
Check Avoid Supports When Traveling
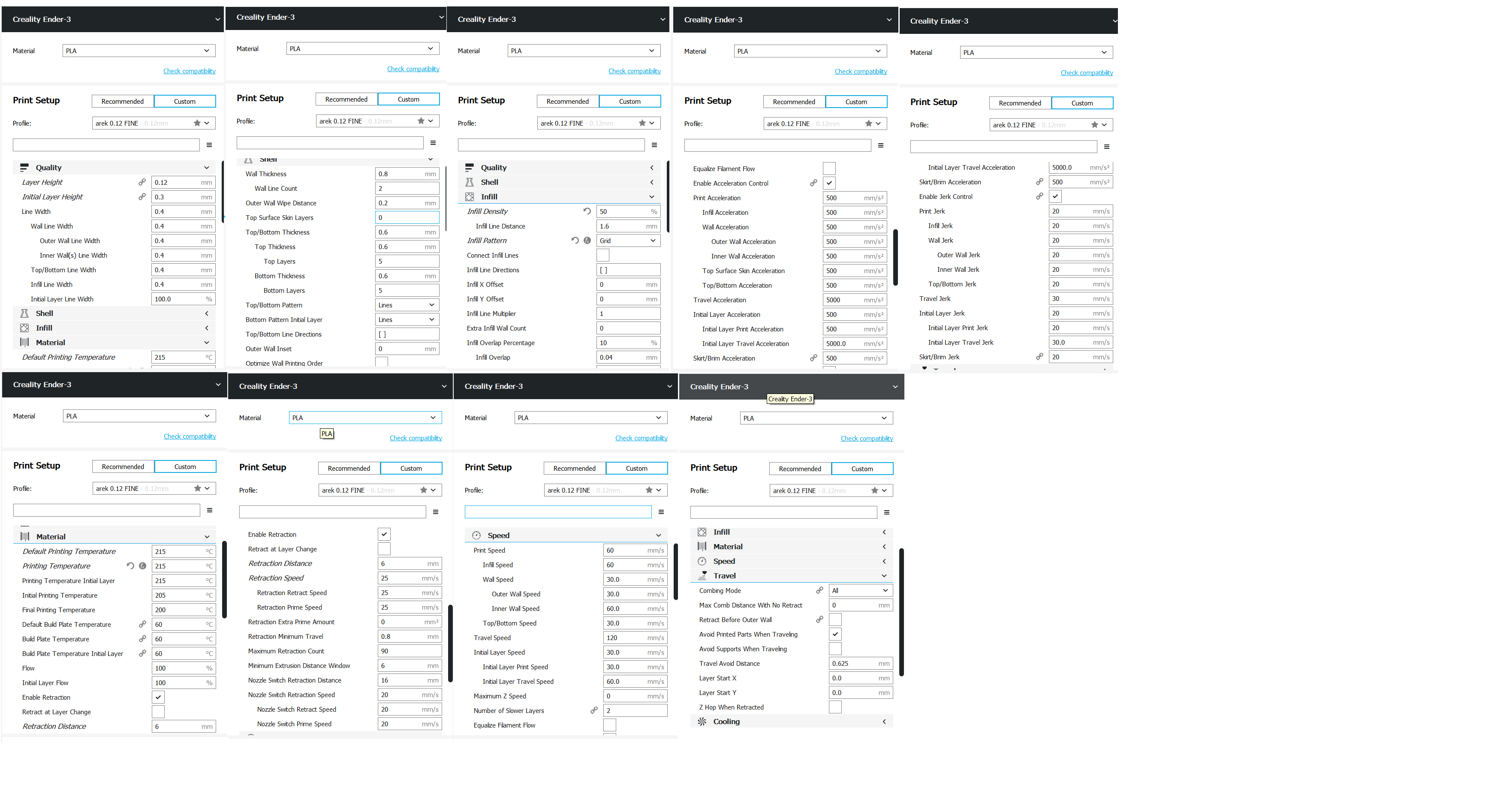click(835, 649)
